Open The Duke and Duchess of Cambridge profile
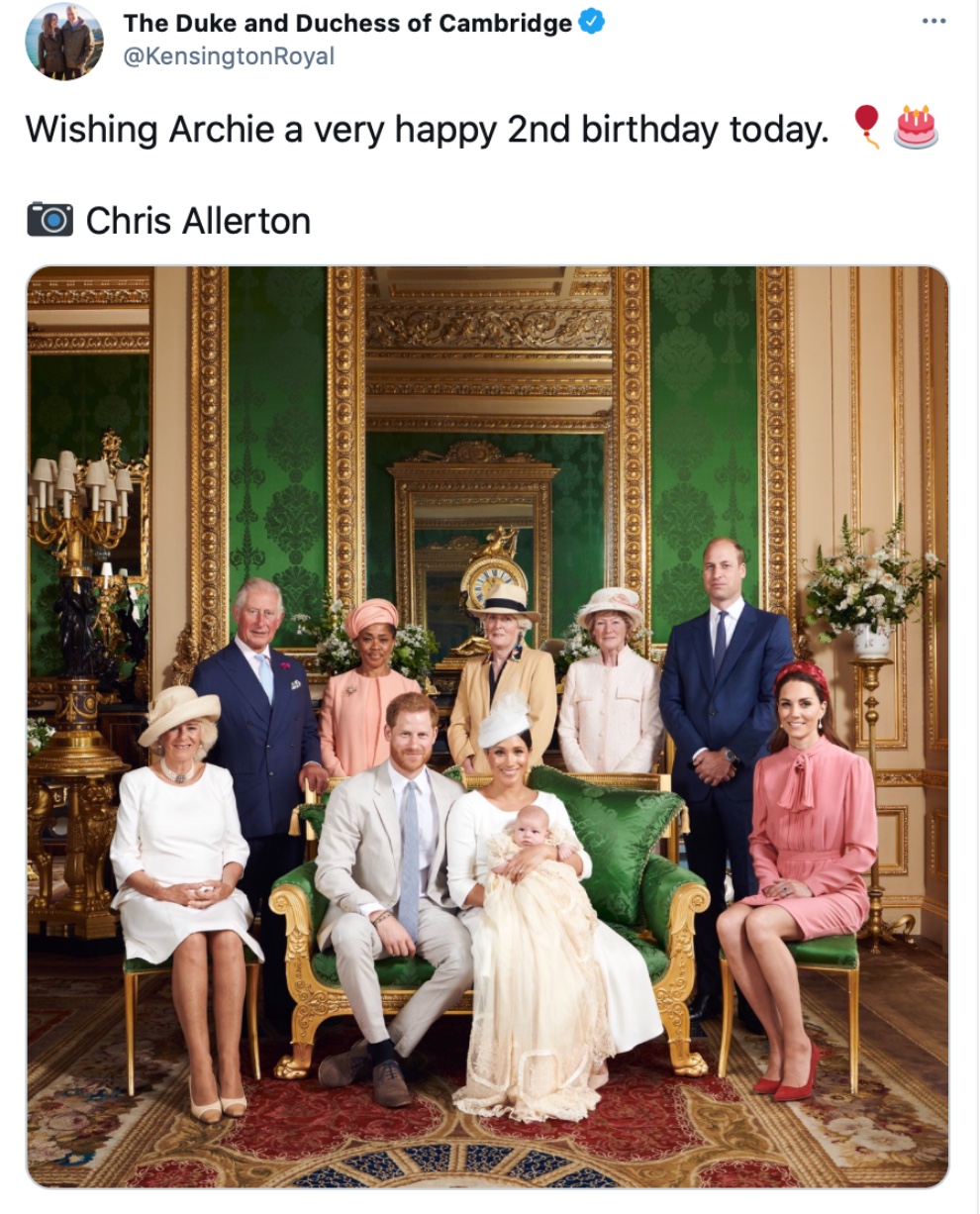Image resolution: width=980 pixels, height=1214 pixels. 347,23
